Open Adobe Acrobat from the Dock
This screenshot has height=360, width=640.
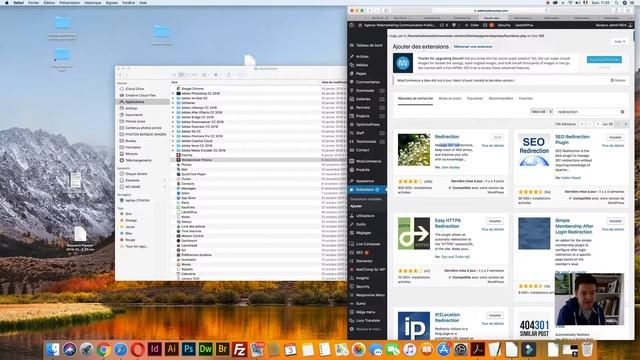coord(478,349)
